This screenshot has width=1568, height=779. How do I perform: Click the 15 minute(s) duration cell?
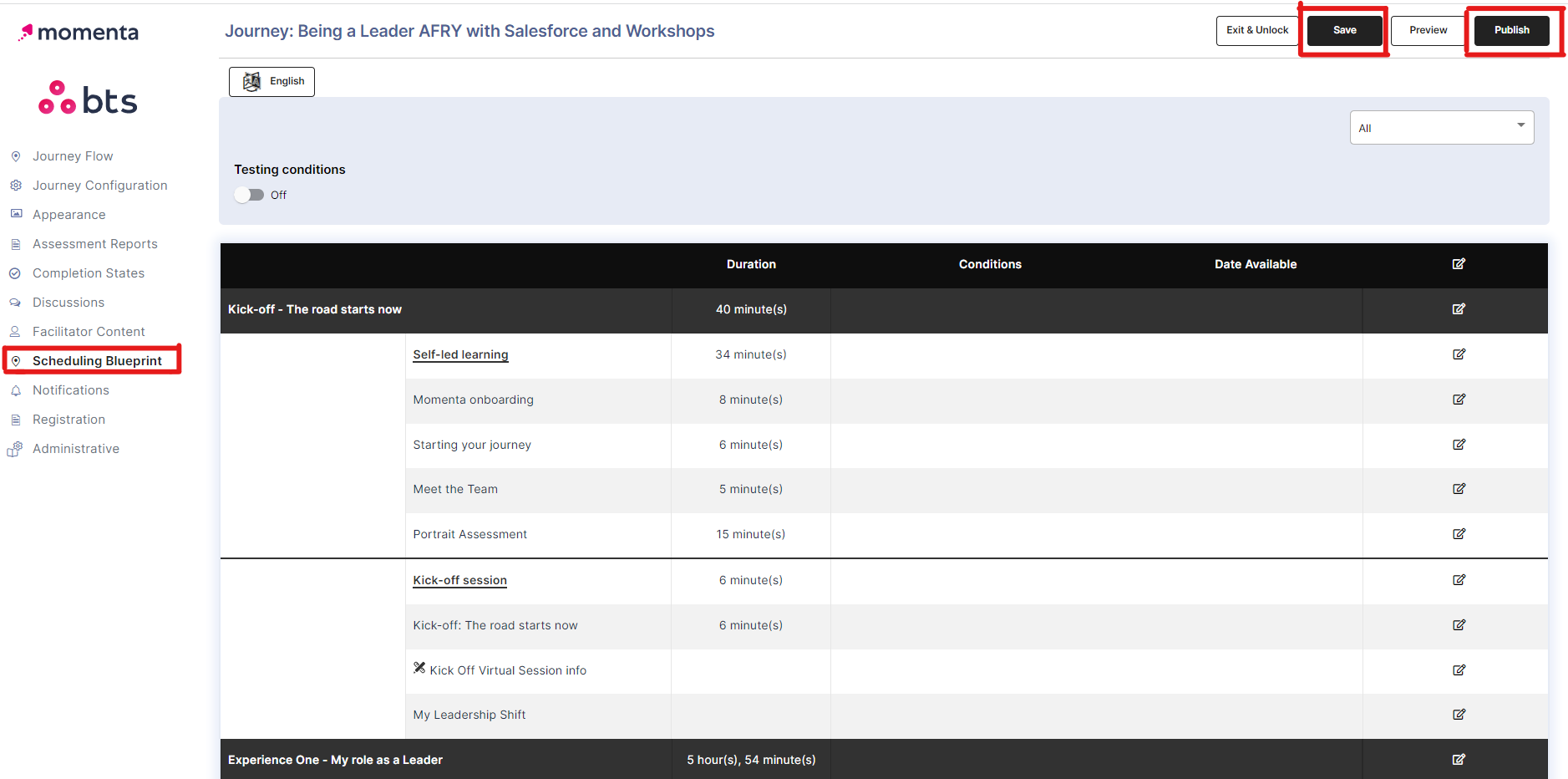751,534
